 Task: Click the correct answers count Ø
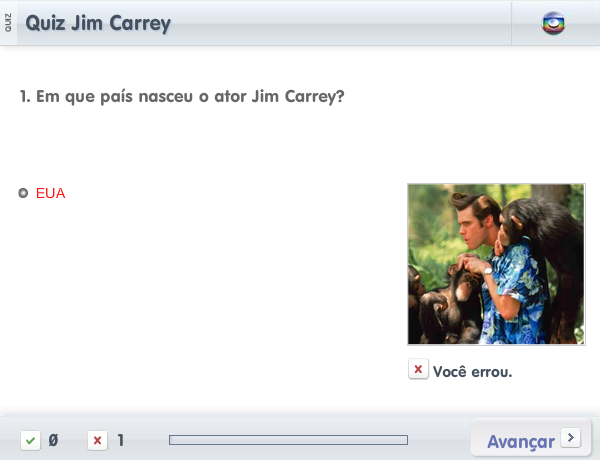point(53,440)
